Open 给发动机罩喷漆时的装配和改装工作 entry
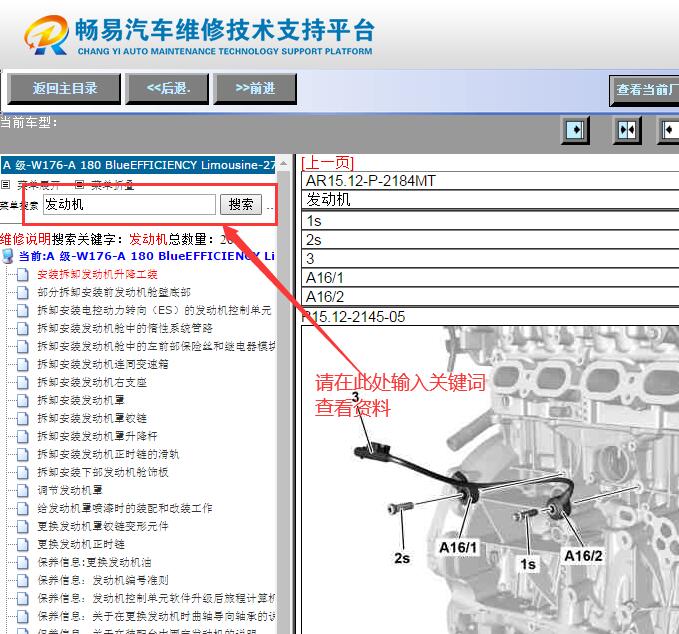The image size is (679, 634). pos(125,508)
